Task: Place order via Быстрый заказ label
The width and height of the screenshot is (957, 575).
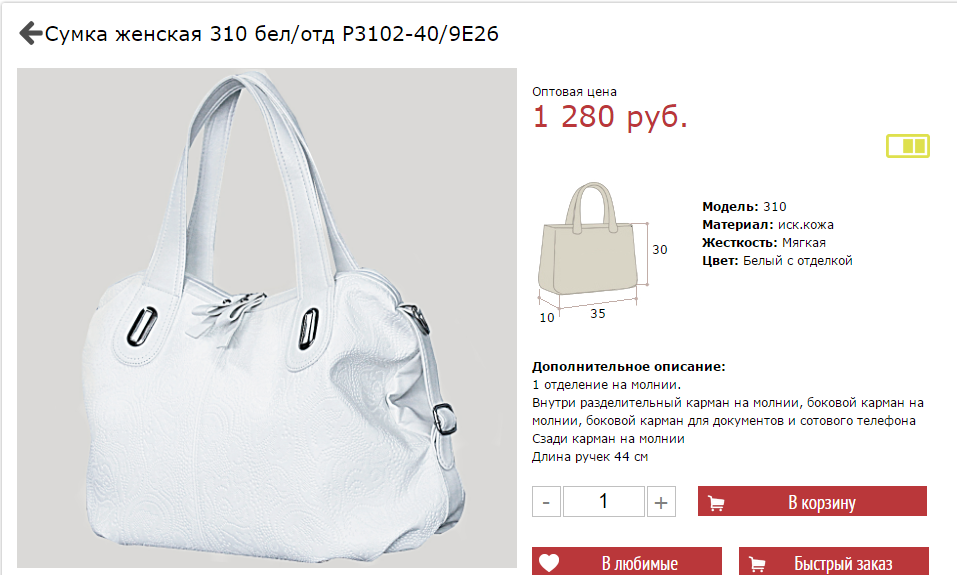Action: tap(843, 563)
